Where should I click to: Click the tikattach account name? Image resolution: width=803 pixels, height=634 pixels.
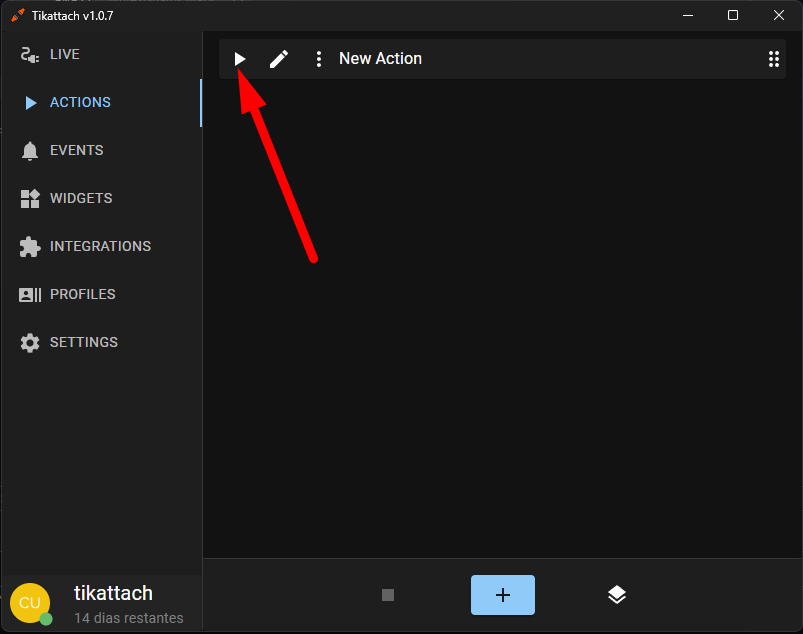(x=113, y=593)
